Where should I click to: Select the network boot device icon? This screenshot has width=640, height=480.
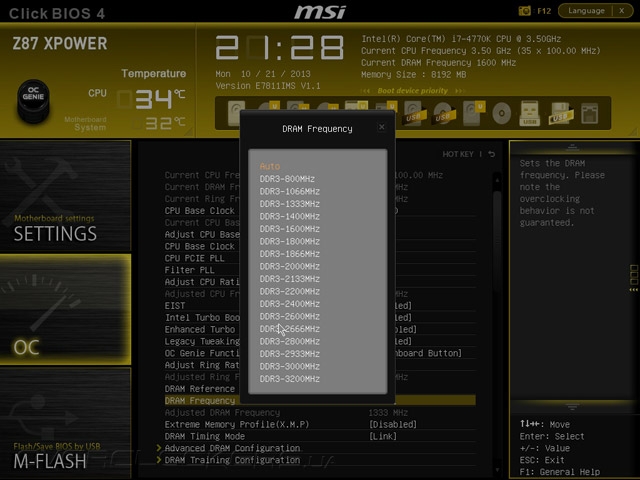point(590,113)
